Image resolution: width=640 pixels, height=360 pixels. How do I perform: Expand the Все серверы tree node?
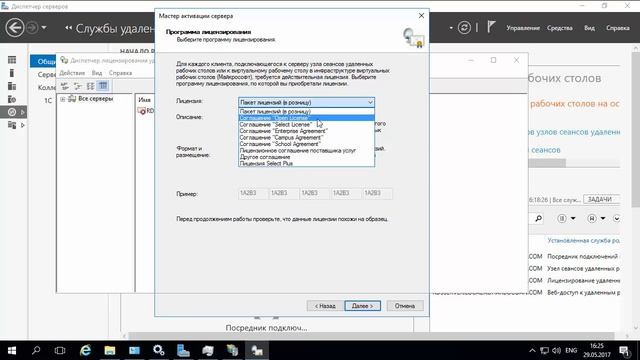tap(63, 99)
